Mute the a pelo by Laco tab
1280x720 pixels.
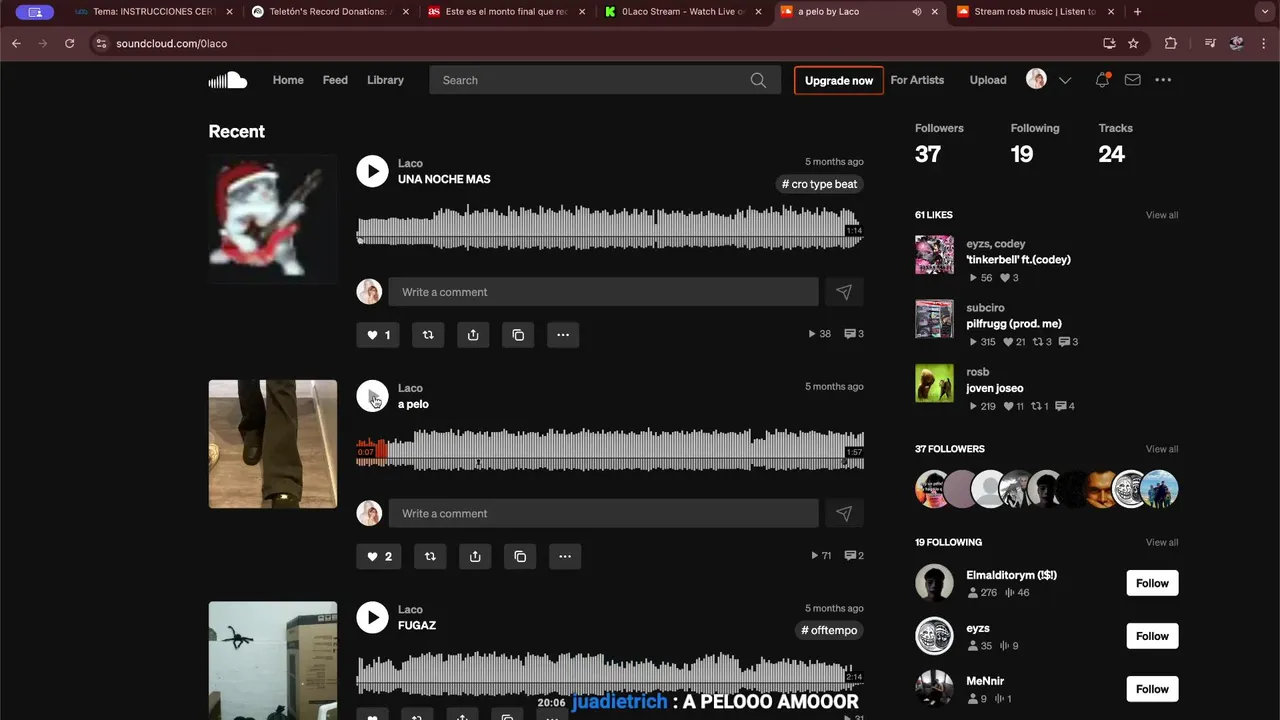click(x=917, y=12)
